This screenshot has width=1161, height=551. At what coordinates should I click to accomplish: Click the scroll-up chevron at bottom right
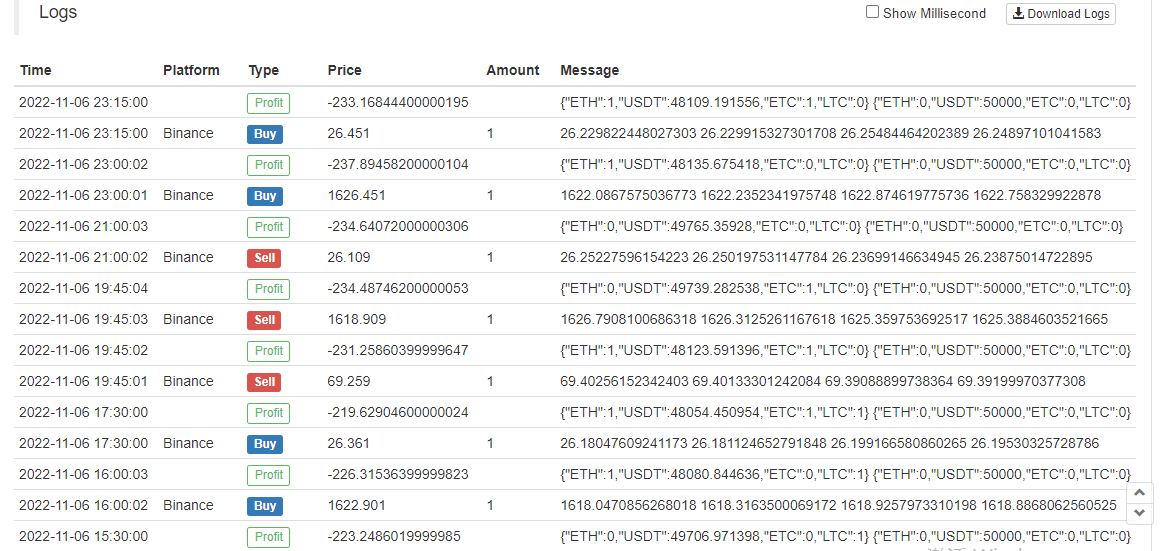[x=1140, y=493]
